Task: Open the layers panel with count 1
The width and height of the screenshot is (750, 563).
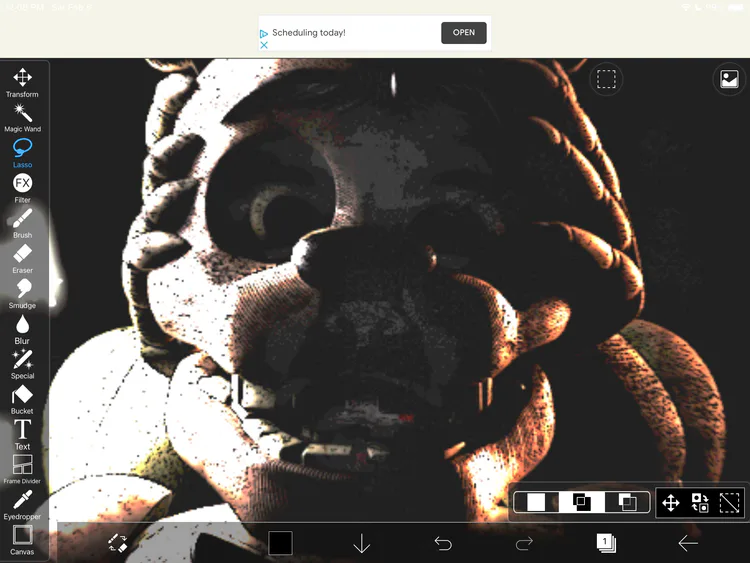Action: (606, 543)
